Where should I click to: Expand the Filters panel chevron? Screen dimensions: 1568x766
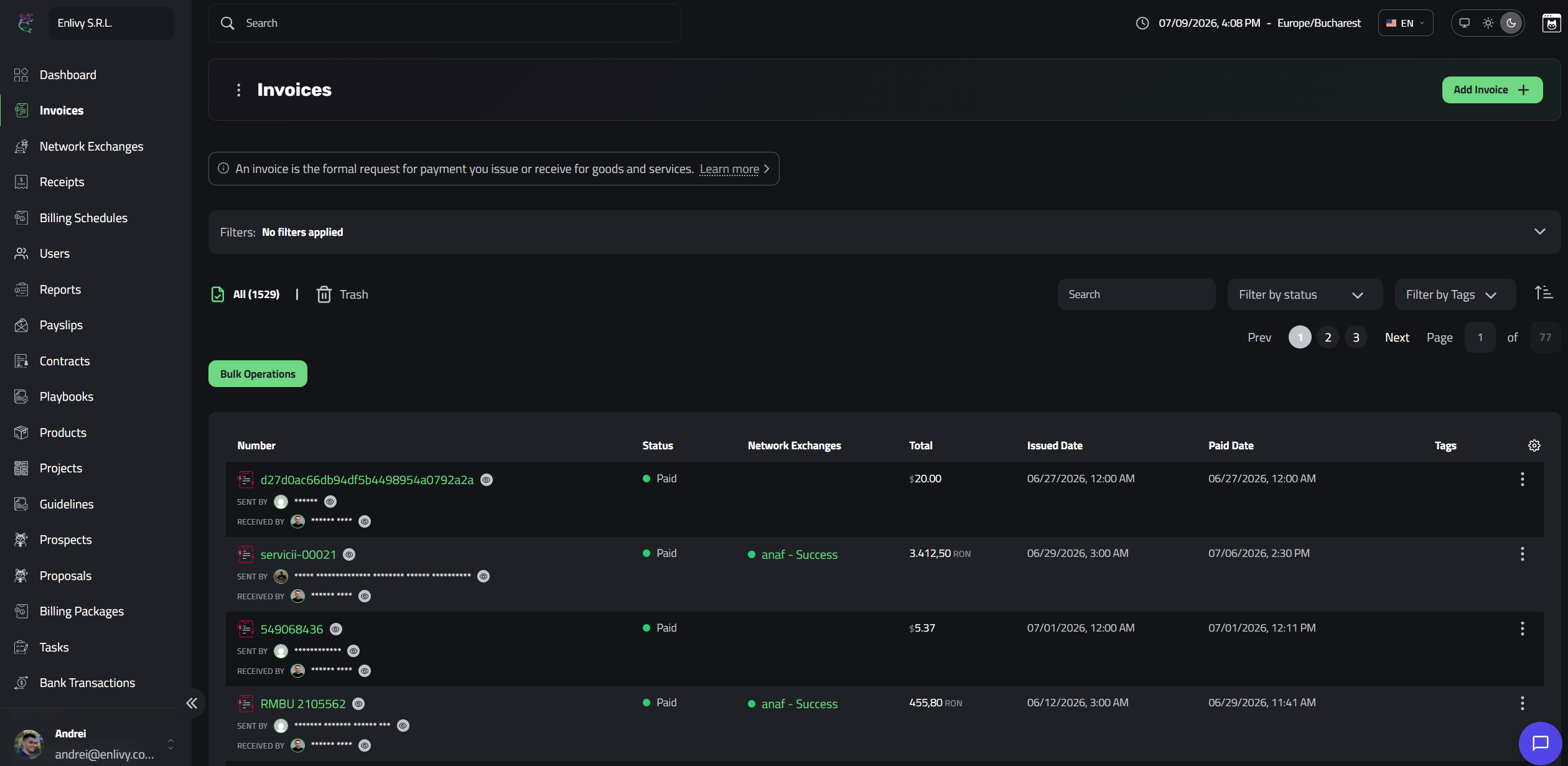click(1540, 231)
